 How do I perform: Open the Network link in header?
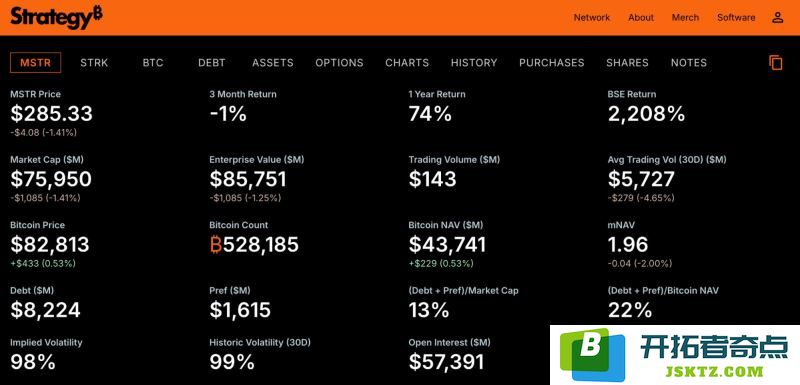coord(592,17)
